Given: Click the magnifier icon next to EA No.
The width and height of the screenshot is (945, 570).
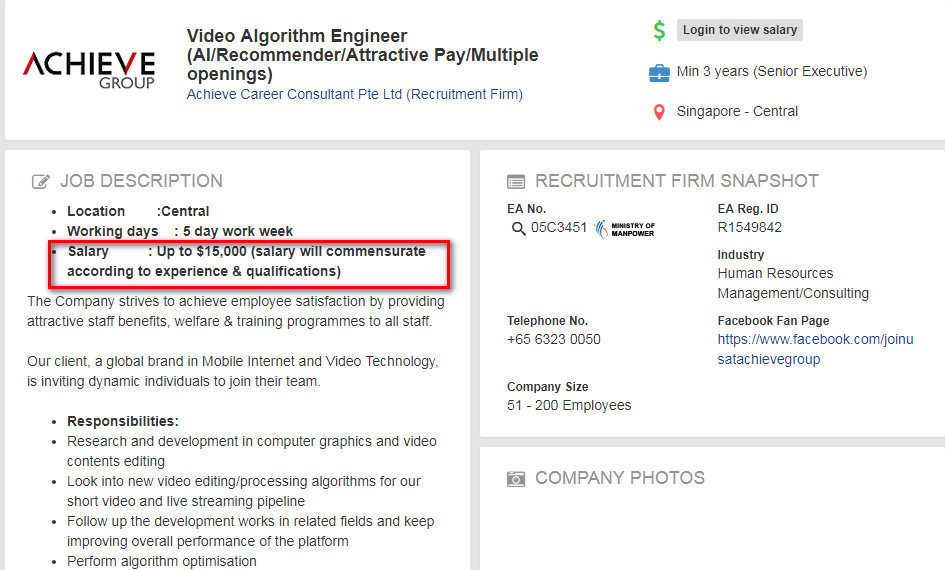Looking at the screenshot, I should [x=518, y=228].
